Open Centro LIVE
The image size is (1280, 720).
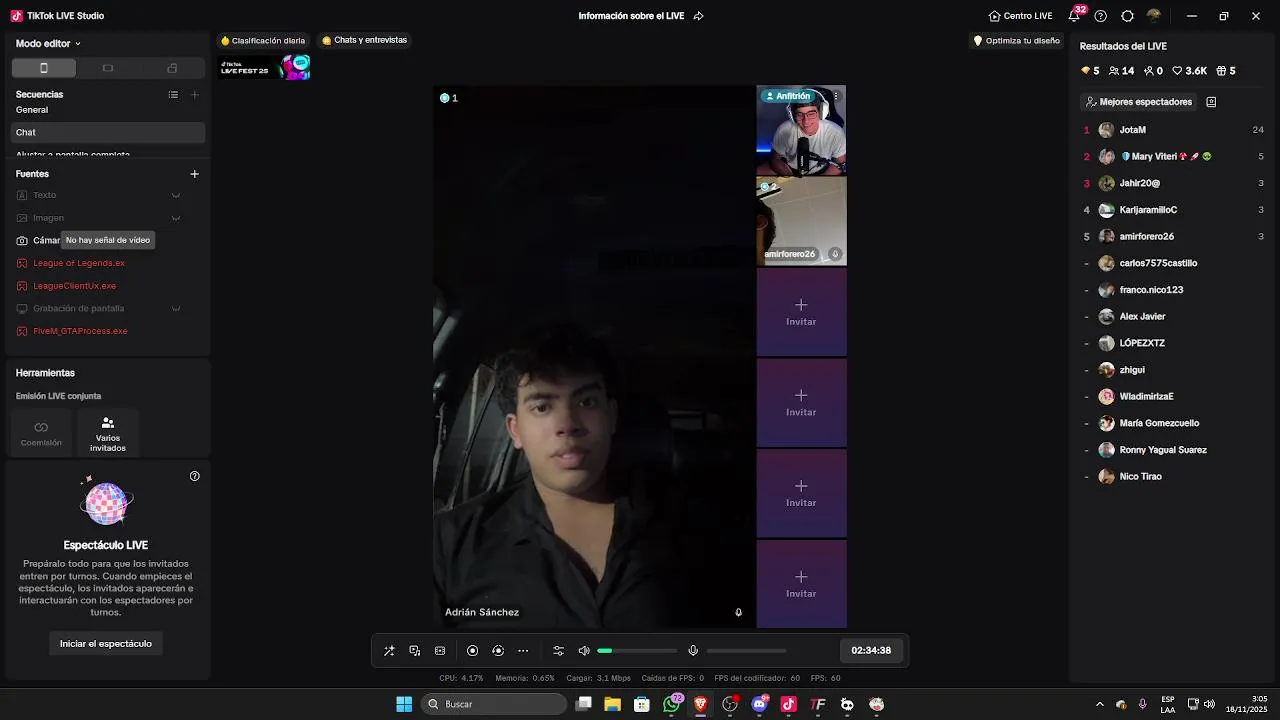tap(1021, 16)
